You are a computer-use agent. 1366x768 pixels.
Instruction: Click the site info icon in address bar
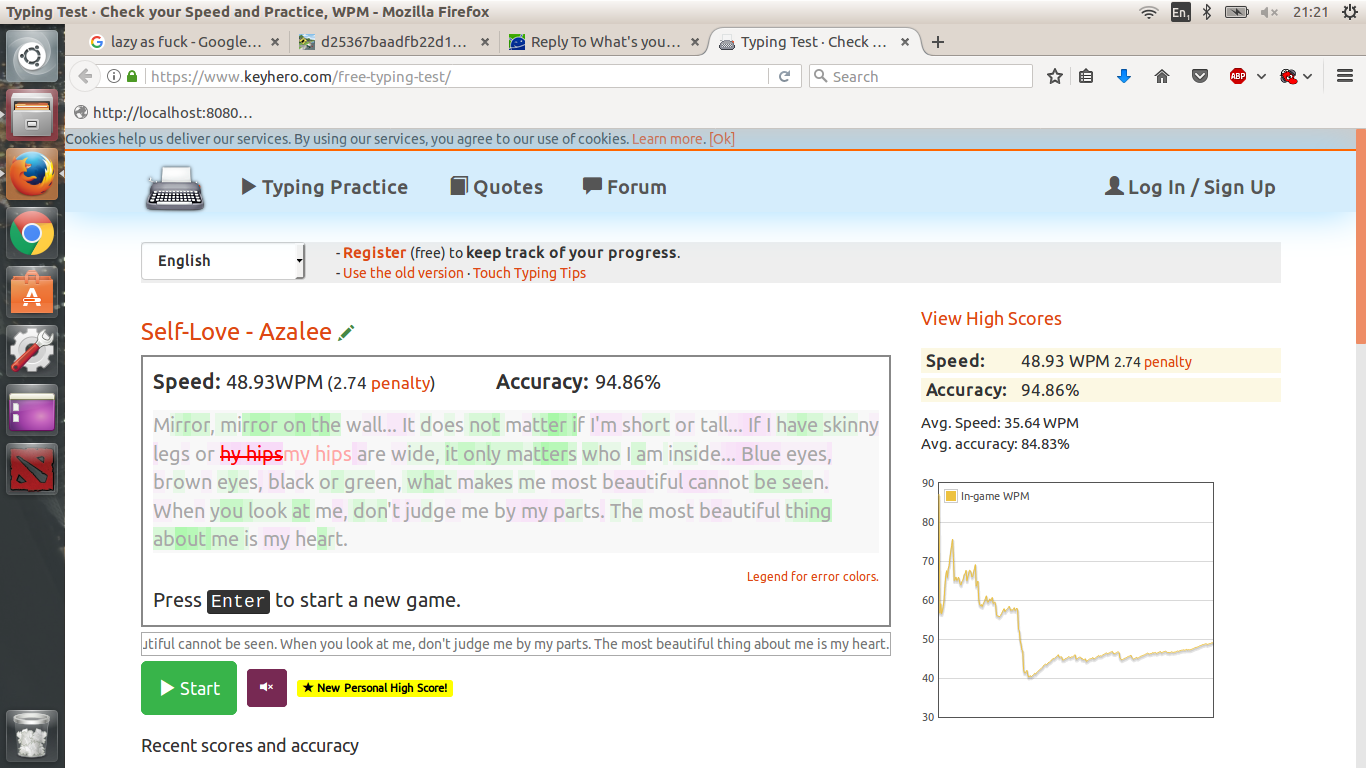[114, 76]
